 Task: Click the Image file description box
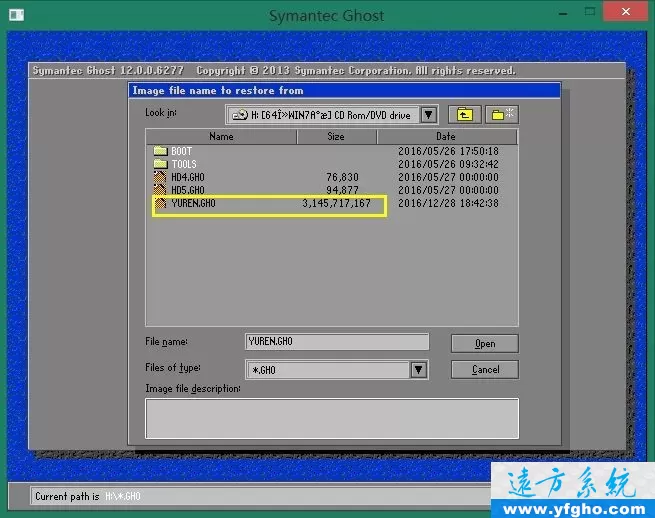(x=331, y=418)
